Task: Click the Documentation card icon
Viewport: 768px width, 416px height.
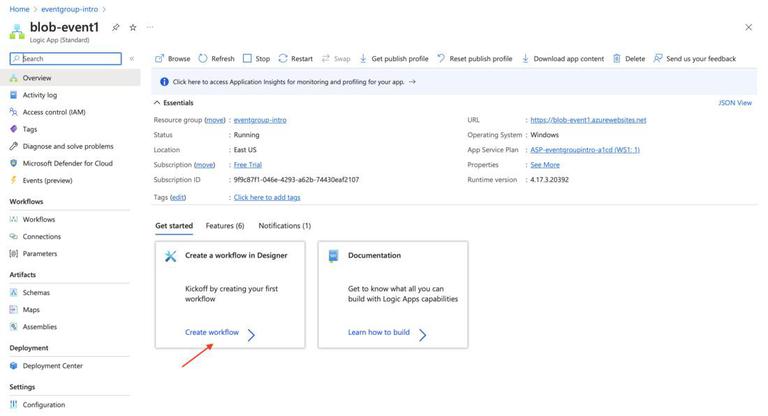Action: point(333,256)
